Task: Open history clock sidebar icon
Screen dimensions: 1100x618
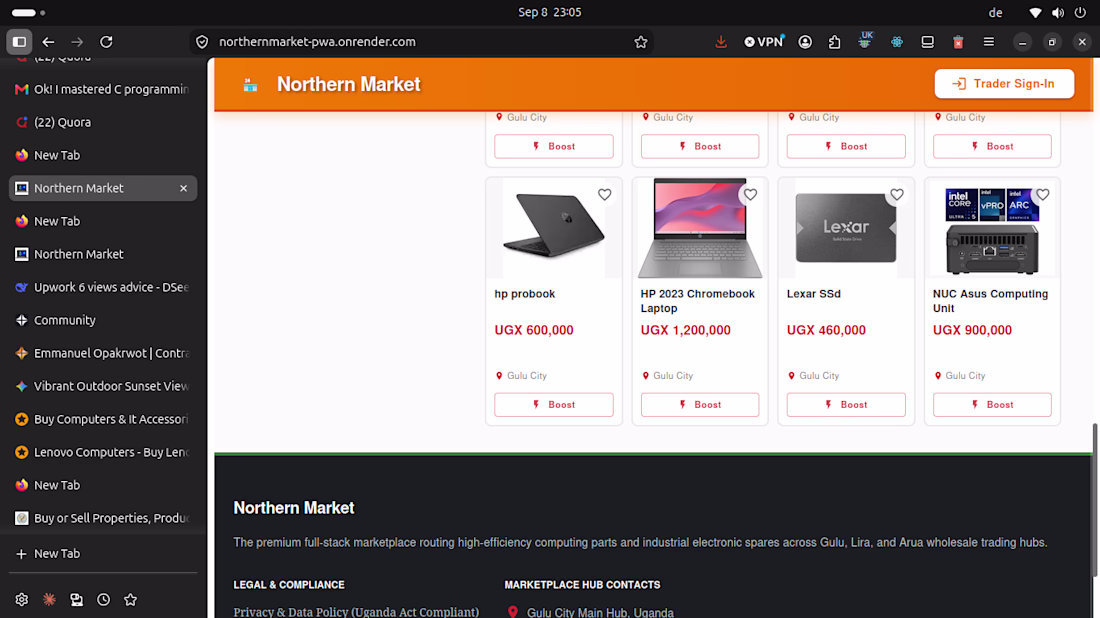Action: click(103, 600)
